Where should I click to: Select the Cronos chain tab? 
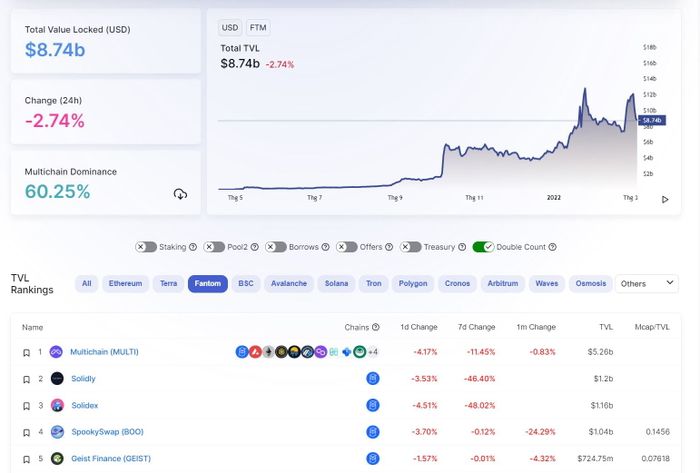click(457, 284)
